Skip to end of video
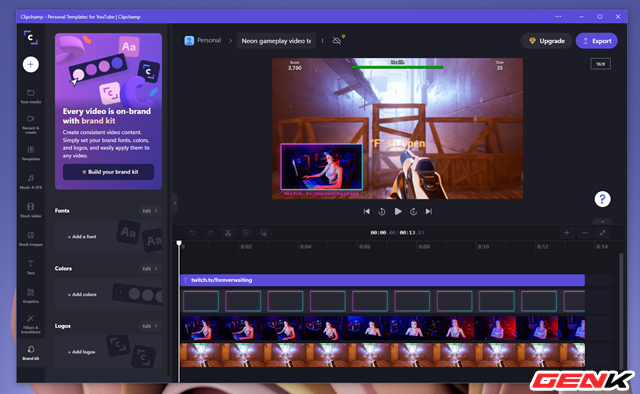 coord(429,211)
